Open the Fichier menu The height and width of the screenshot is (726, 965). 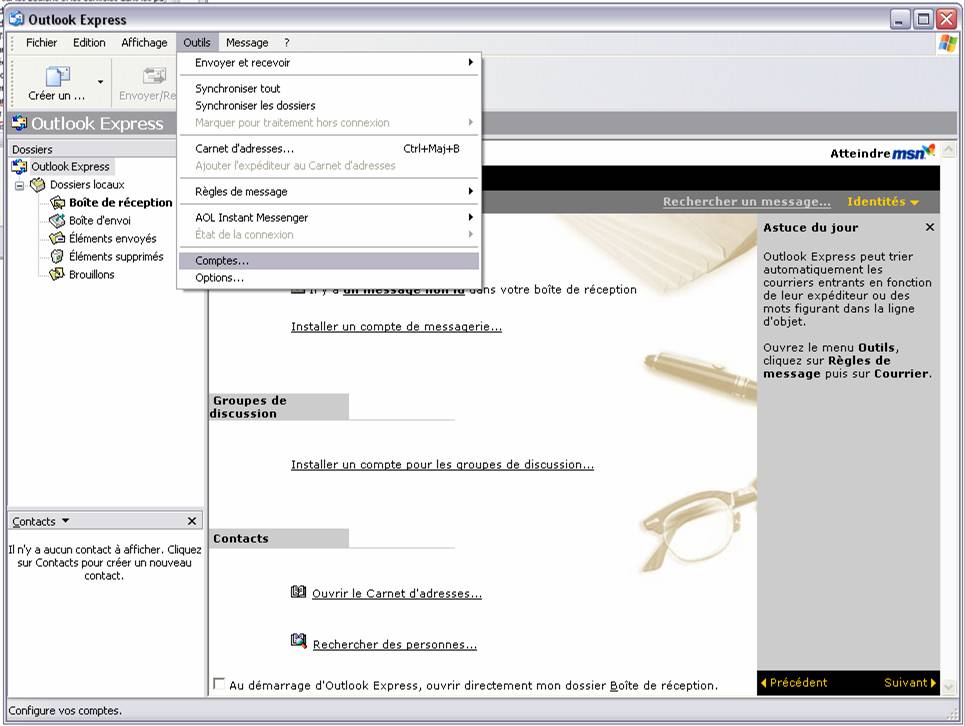click(41, 42)
